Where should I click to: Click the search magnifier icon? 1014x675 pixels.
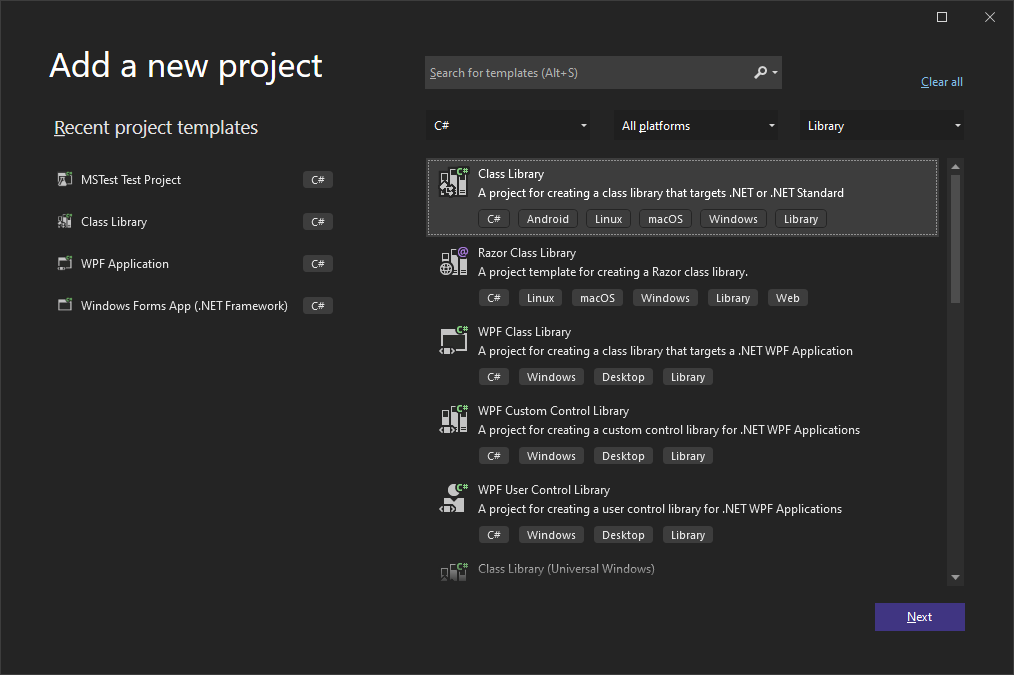coord(760,72)
